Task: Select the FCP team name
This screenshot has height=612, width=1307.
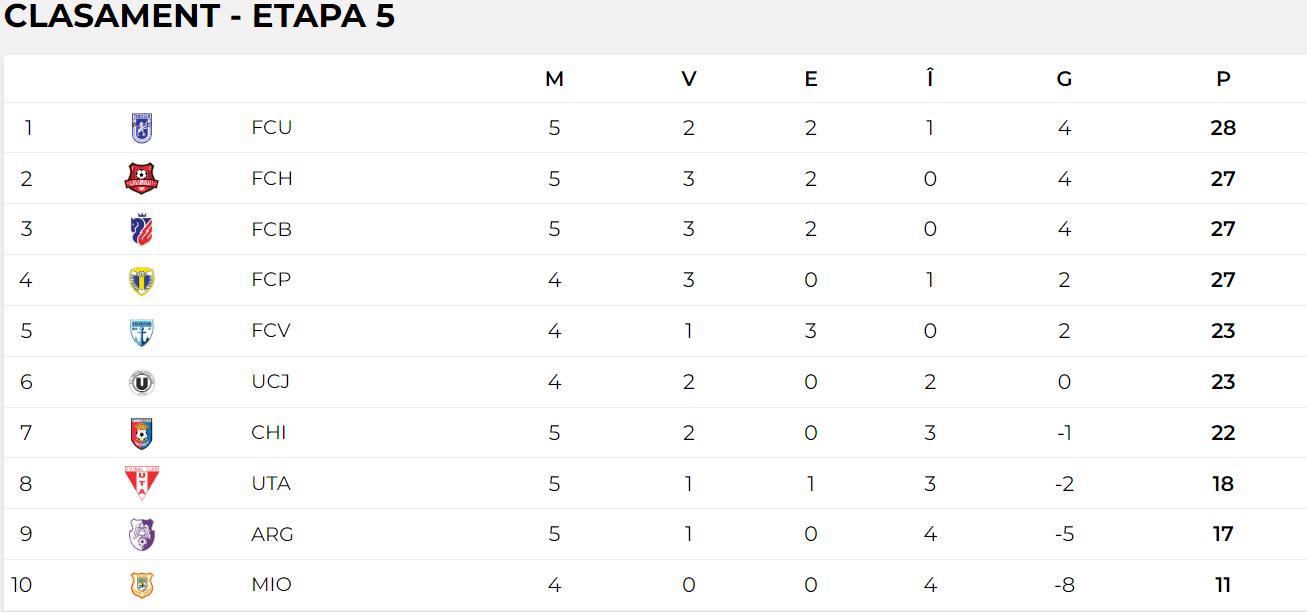Action: [x=271, y=280]
